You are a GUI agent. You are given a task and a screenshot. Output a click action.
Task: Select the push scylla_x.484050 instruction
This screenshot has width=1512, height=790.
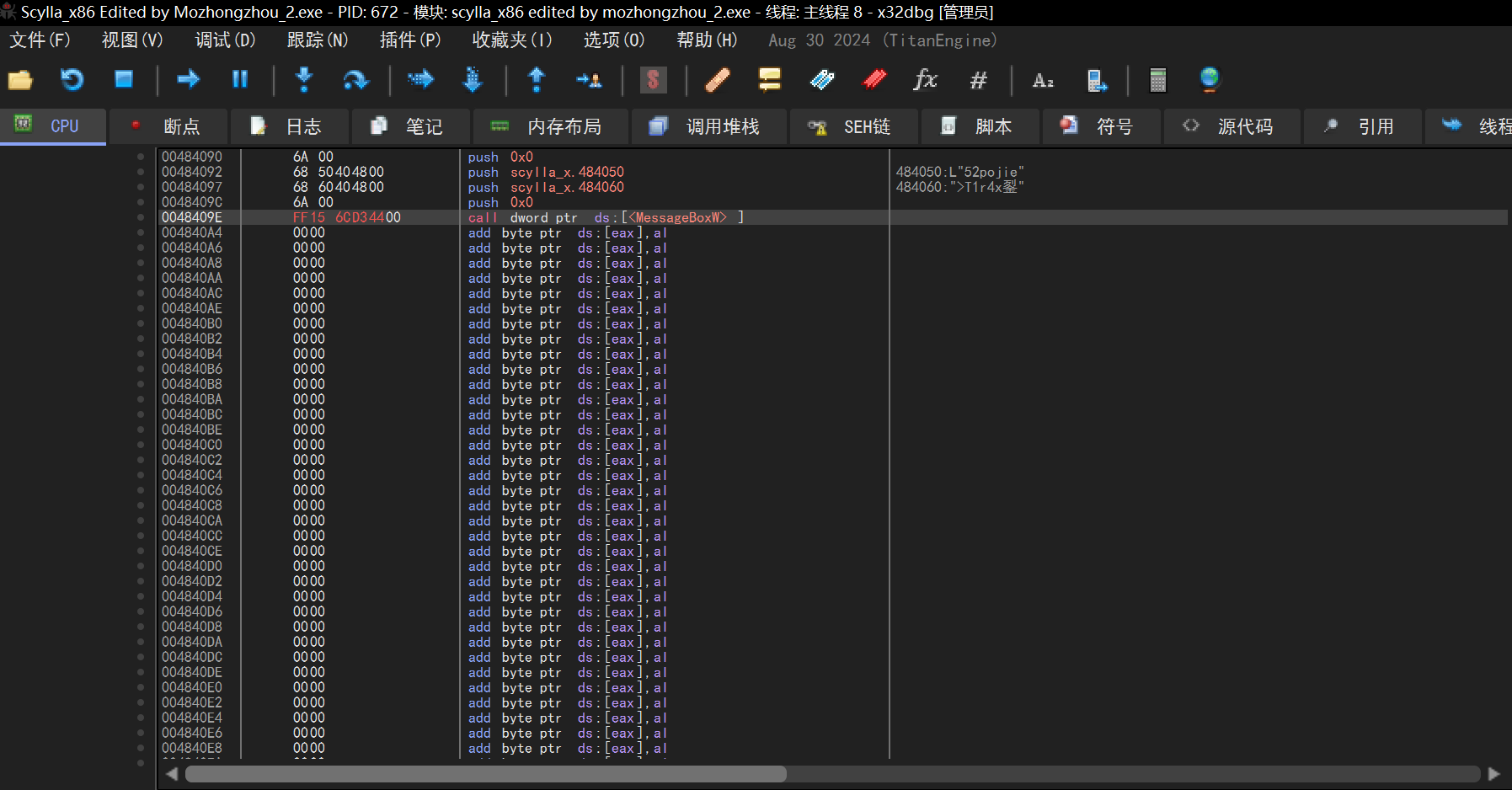tap(546, 172)
